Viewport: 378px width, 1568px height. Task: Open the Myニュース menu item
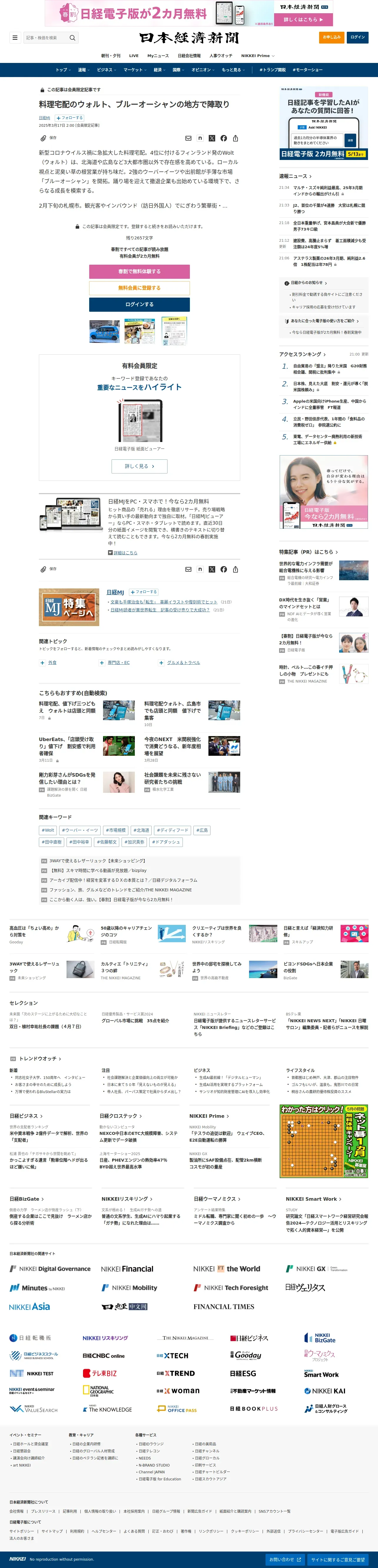coord(158,55)
